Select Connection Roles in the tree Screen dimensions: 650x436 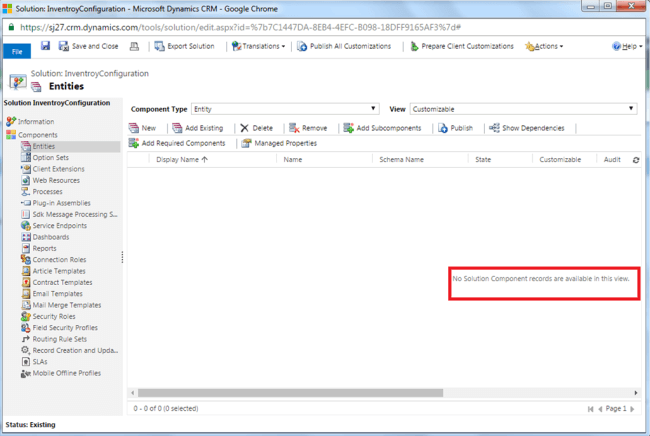click(54, 259)
